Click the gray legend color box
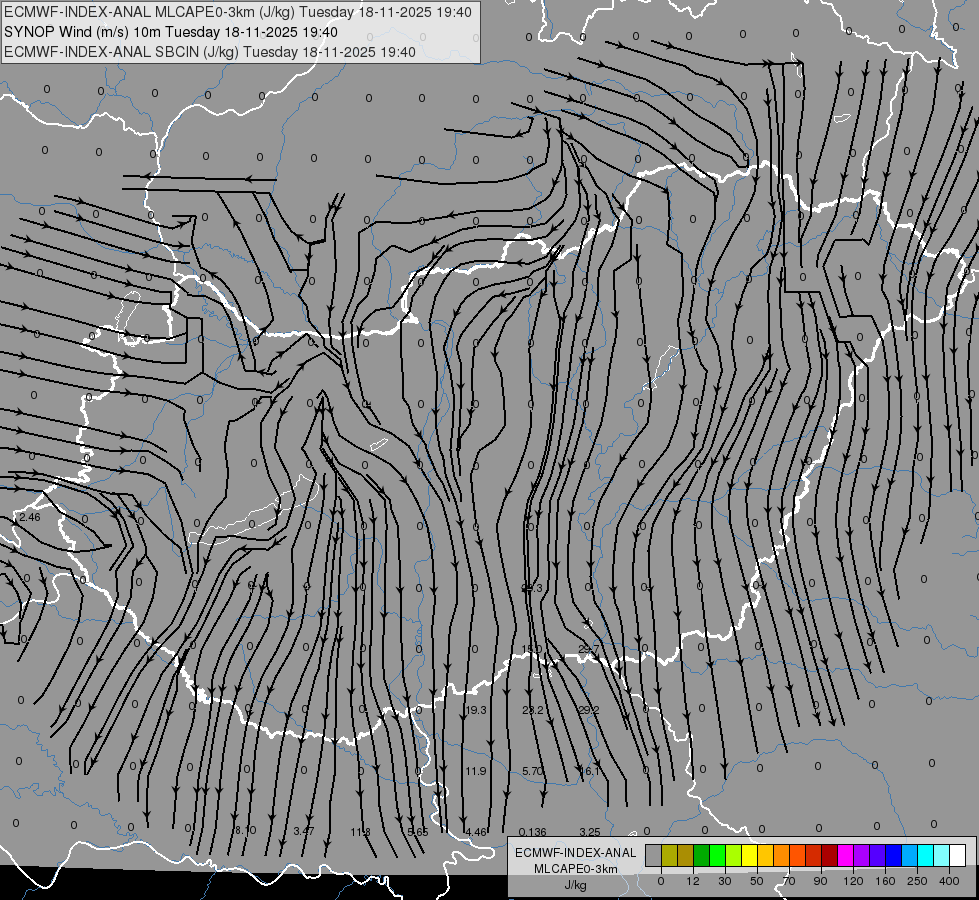The height and width of the screenshot is (900, 979). click(653, 855)
